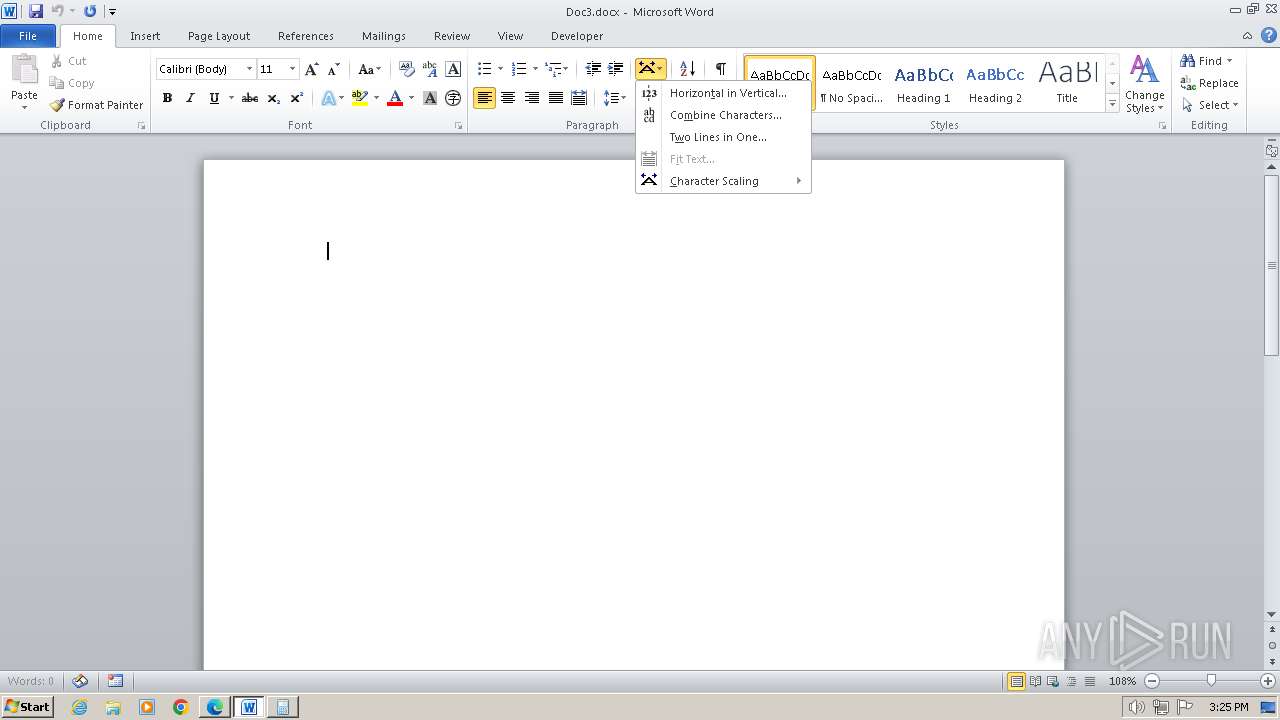This screenshot has height=720, width=1280.
Task: Click the Align Text Right icon
Action: [532, 98]
